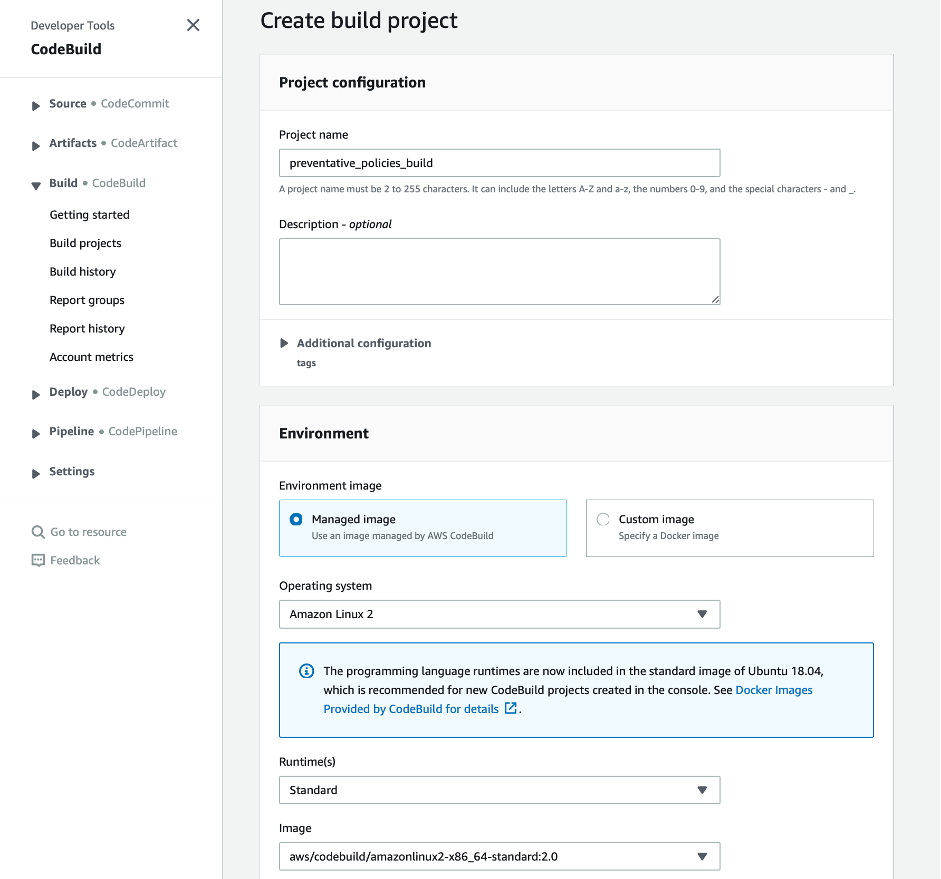Open Account metrics
941x879 pixels.
[91, 357]
